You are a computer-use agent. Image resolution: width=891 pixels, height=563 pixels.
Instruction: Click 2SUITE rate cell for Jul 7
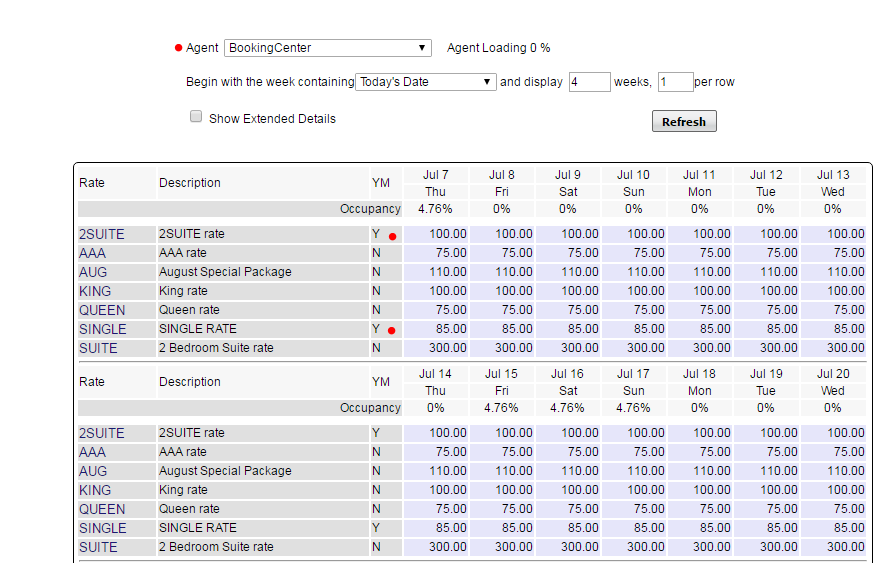pyautogui.click(x=436, y=234)
